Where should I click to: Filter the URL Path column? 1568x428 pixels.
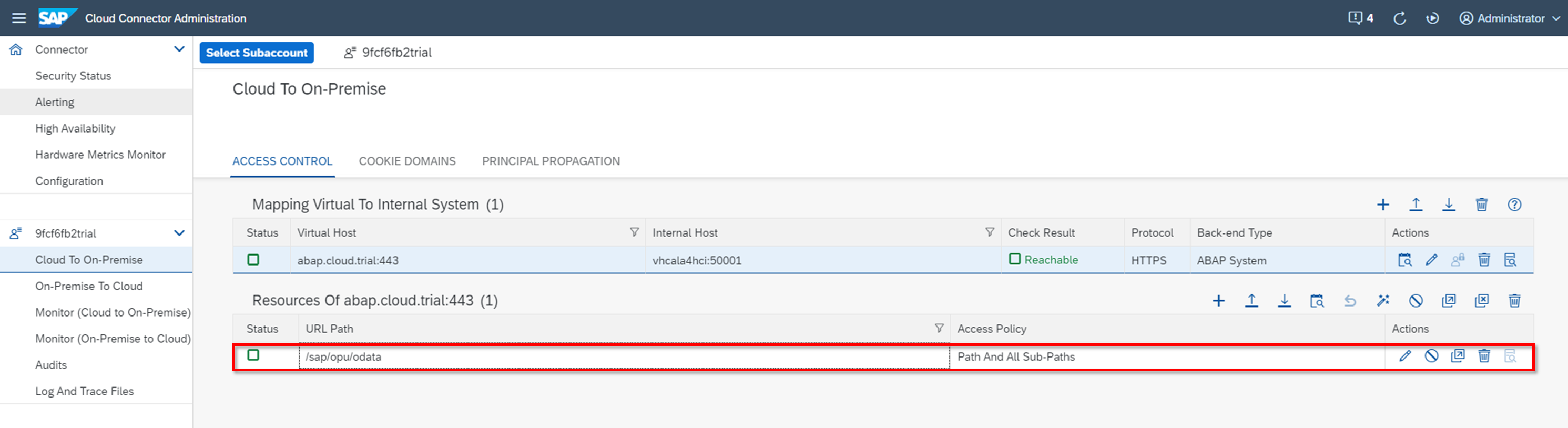pos(939,328)
